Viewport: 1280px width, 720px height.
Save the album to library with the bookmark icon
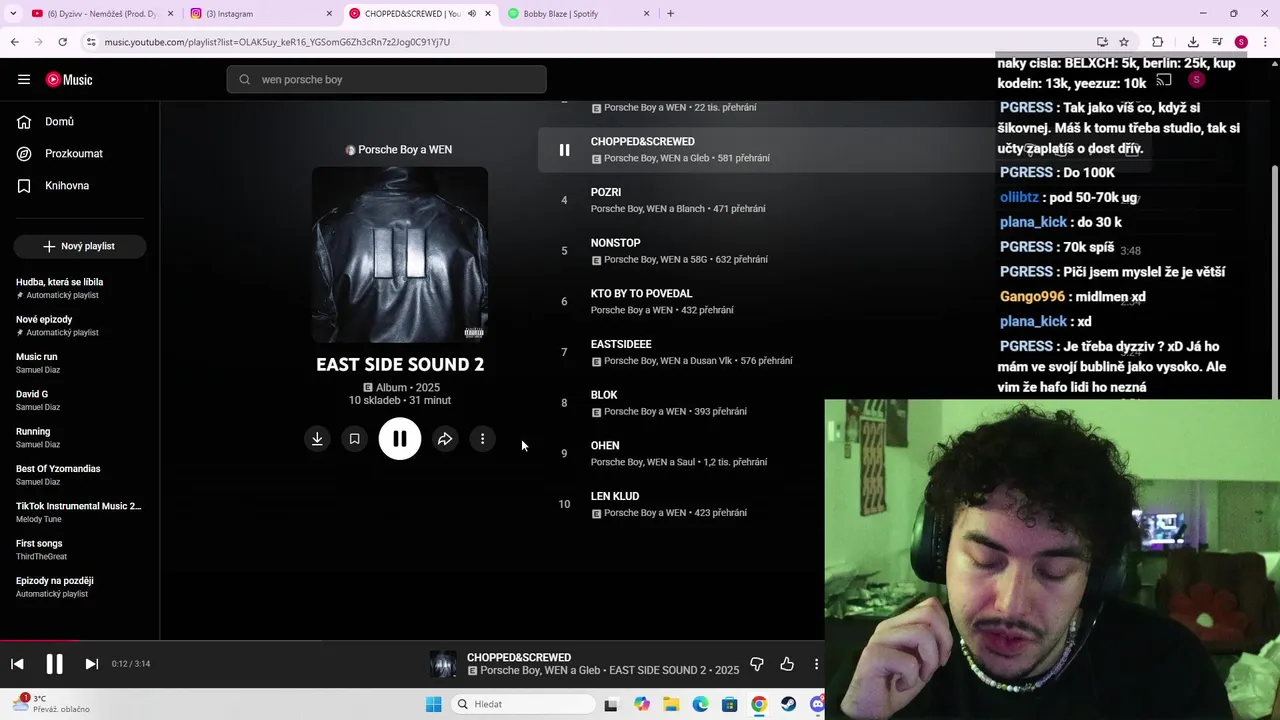354,439
